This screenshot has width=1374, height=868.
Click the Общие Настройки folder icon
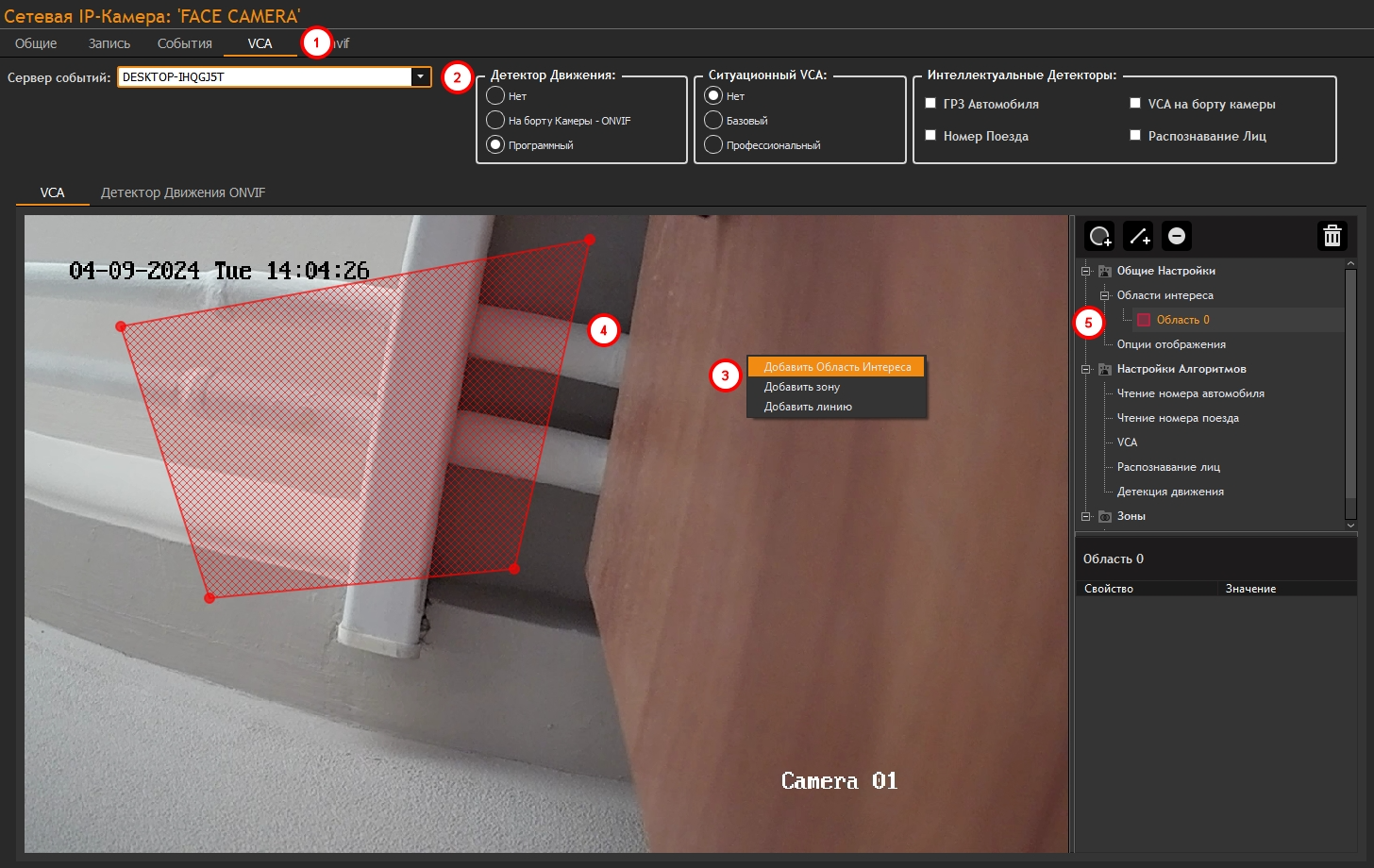click(x=1104, y=271)
